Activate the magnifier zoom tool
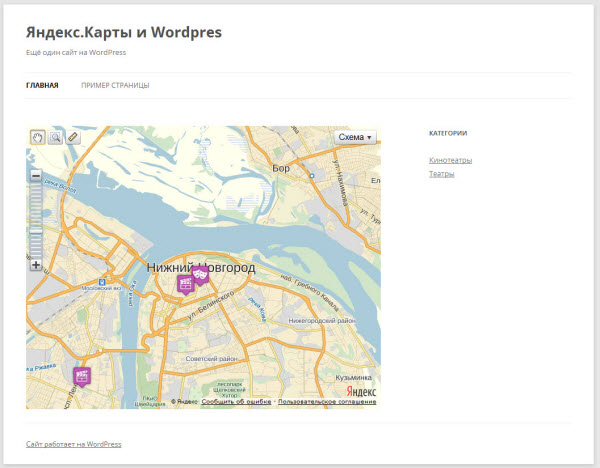600x468 pixels. point(55,138)
